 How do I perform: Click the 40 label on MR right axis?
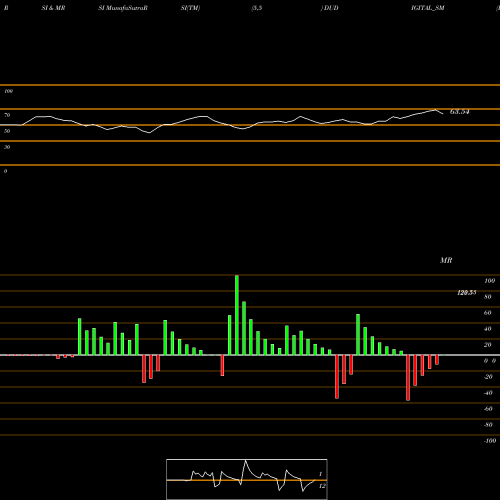coord(488,329)
